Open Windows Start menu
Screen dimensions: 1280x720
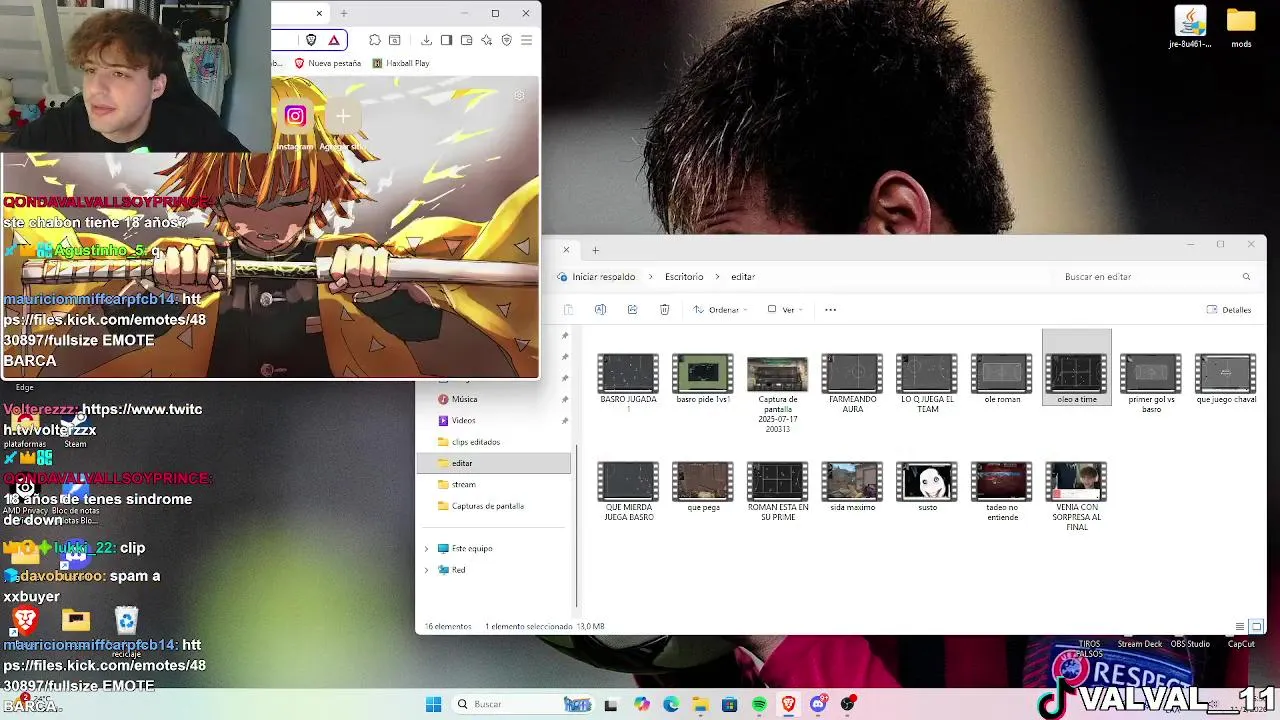pos(433,704)
